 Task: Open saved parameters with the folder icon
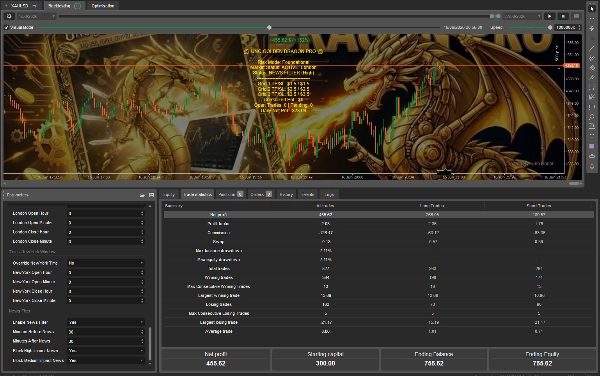(142, 195)
